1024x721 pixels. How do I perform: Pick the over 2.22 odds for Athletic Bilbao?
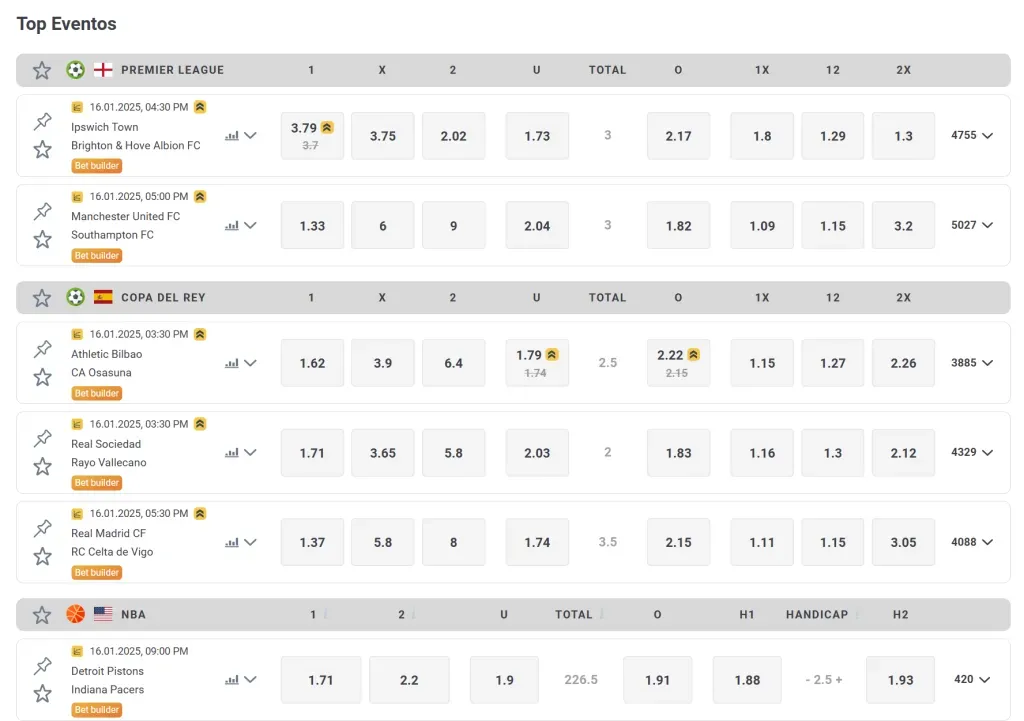pos(678,363)
